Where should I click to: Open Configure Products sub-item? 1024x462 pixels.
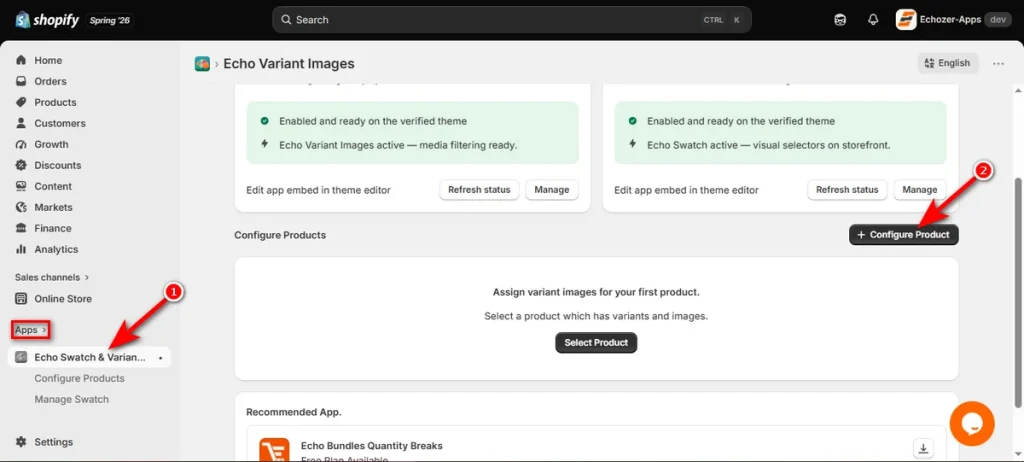click(80, 378)
